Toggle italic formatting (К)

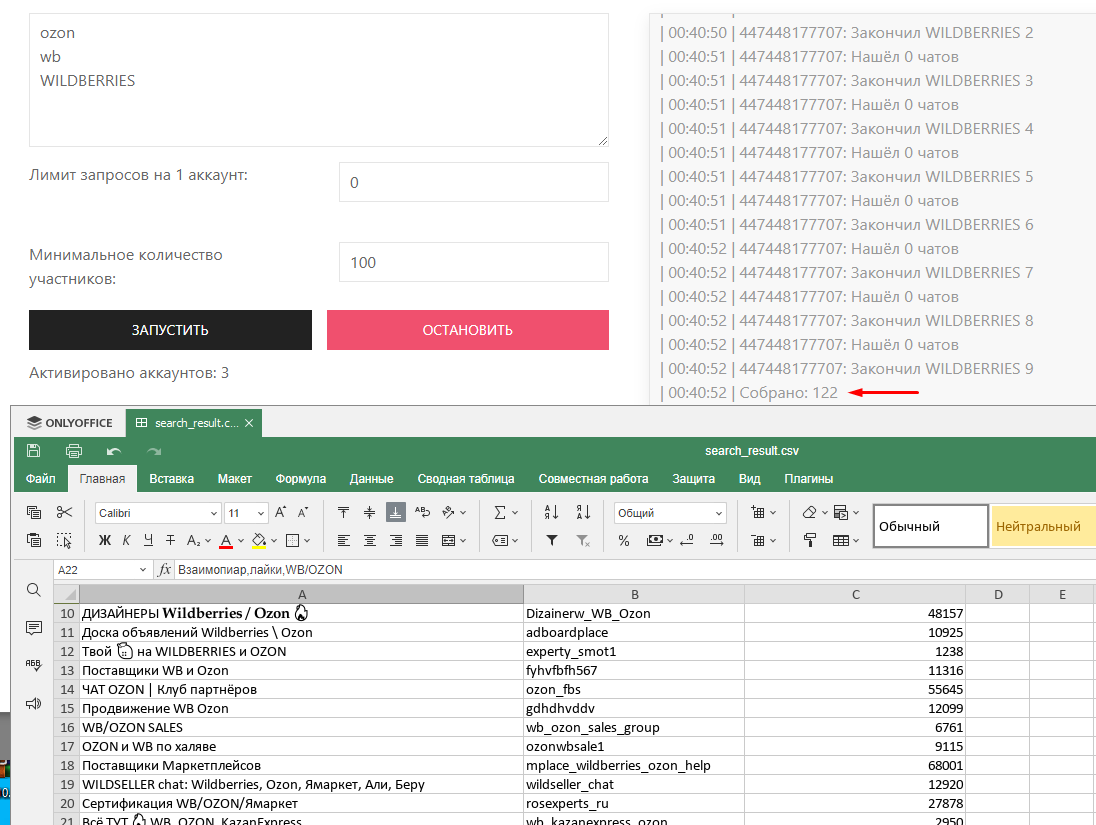click(x=127, y=541)
